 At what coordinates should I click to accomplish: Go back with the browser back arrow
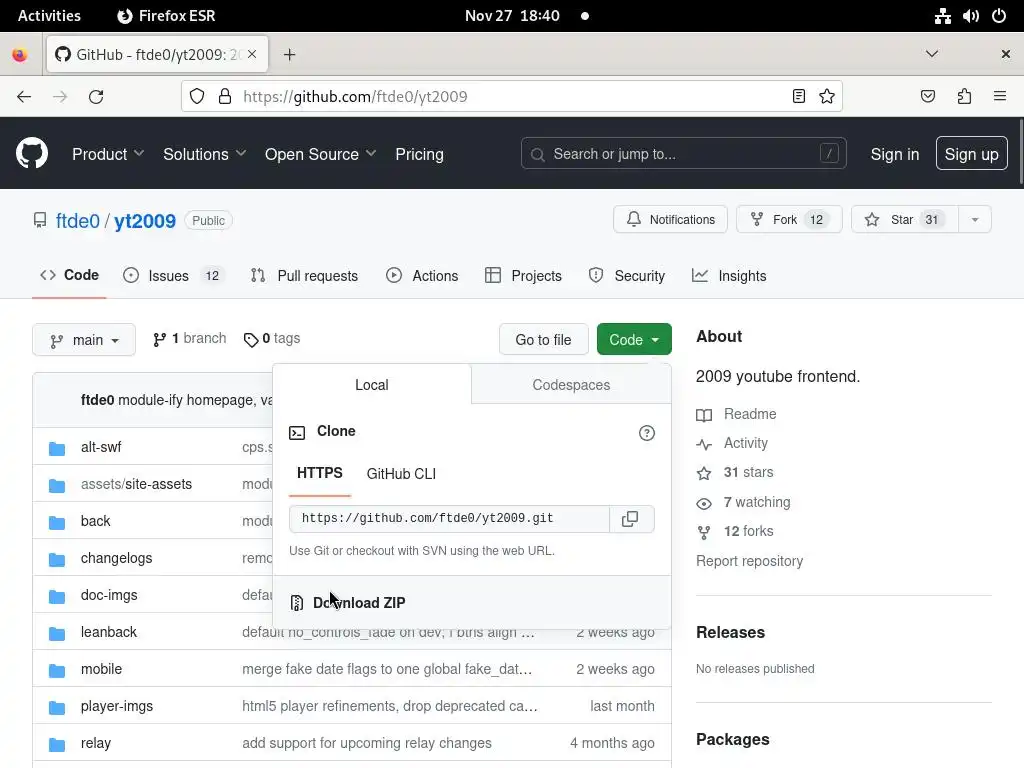click(x=24, y=97)
